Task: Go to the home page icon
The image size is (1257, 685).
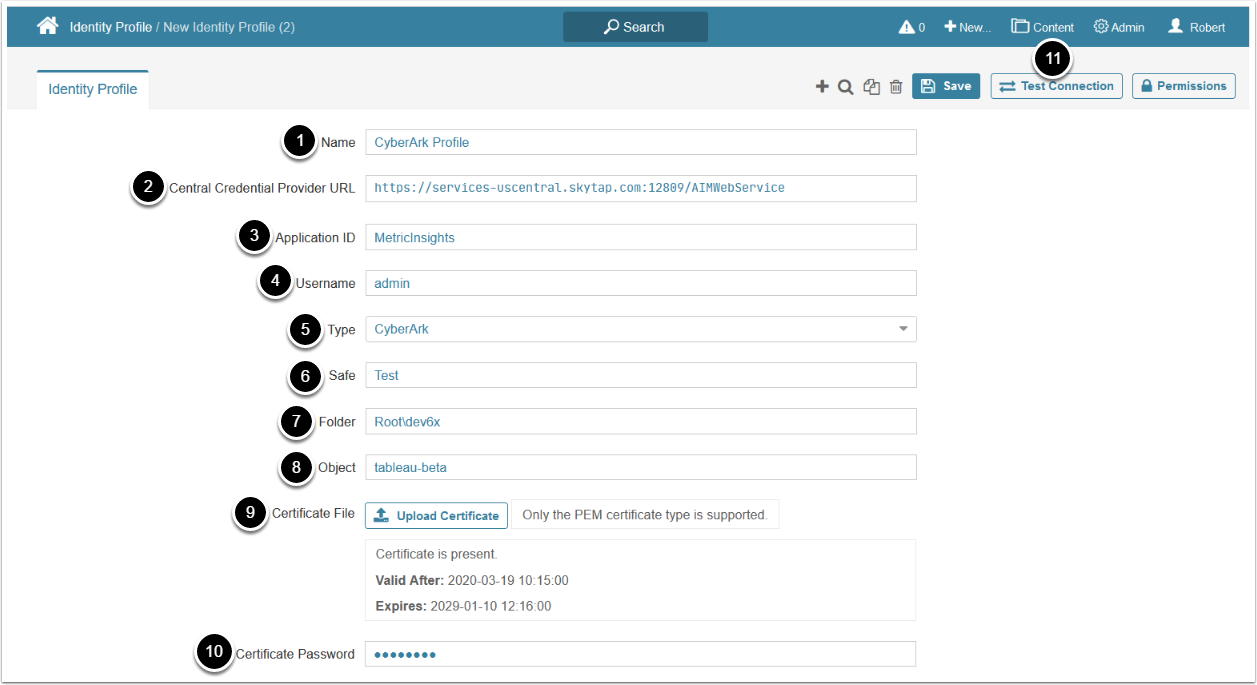Action: click(x=47, y=26)
